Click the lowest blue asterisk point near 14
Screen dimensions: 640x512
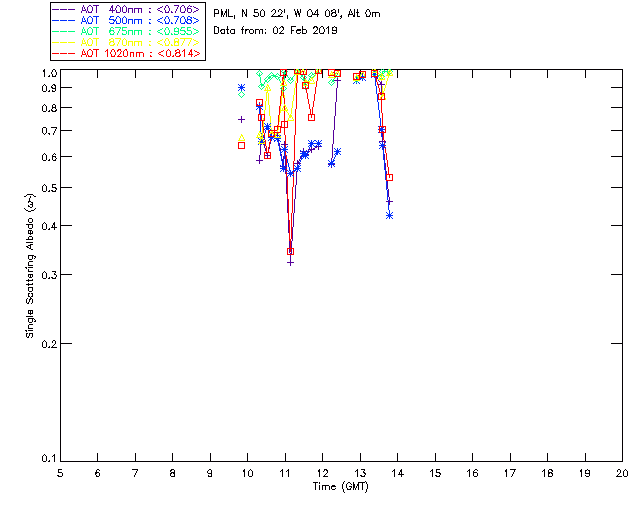[x=389, y=215]
